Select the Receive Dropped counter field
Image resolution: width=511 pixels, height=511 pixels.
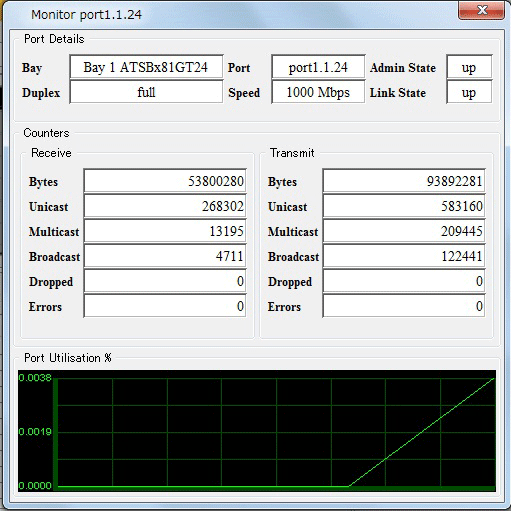tap(165, 281)
